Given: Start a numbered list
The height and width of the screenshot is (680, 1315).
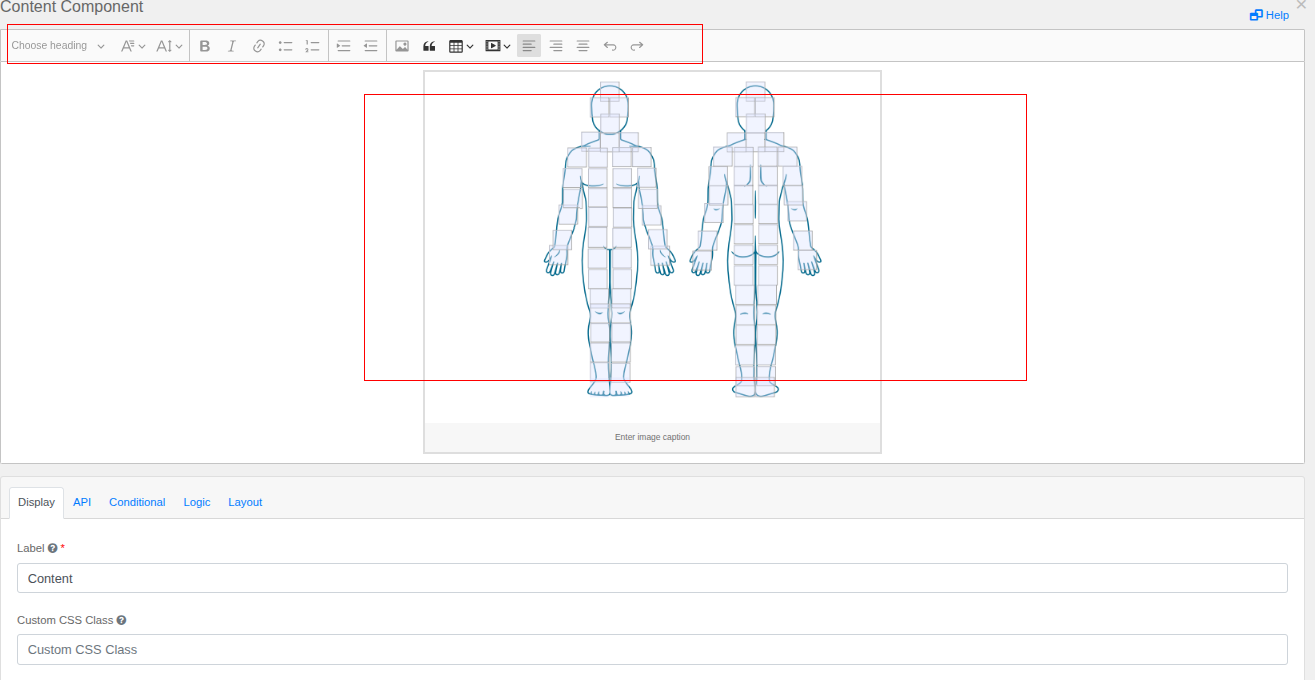Looking at the screenshot, I should (313, 46).
